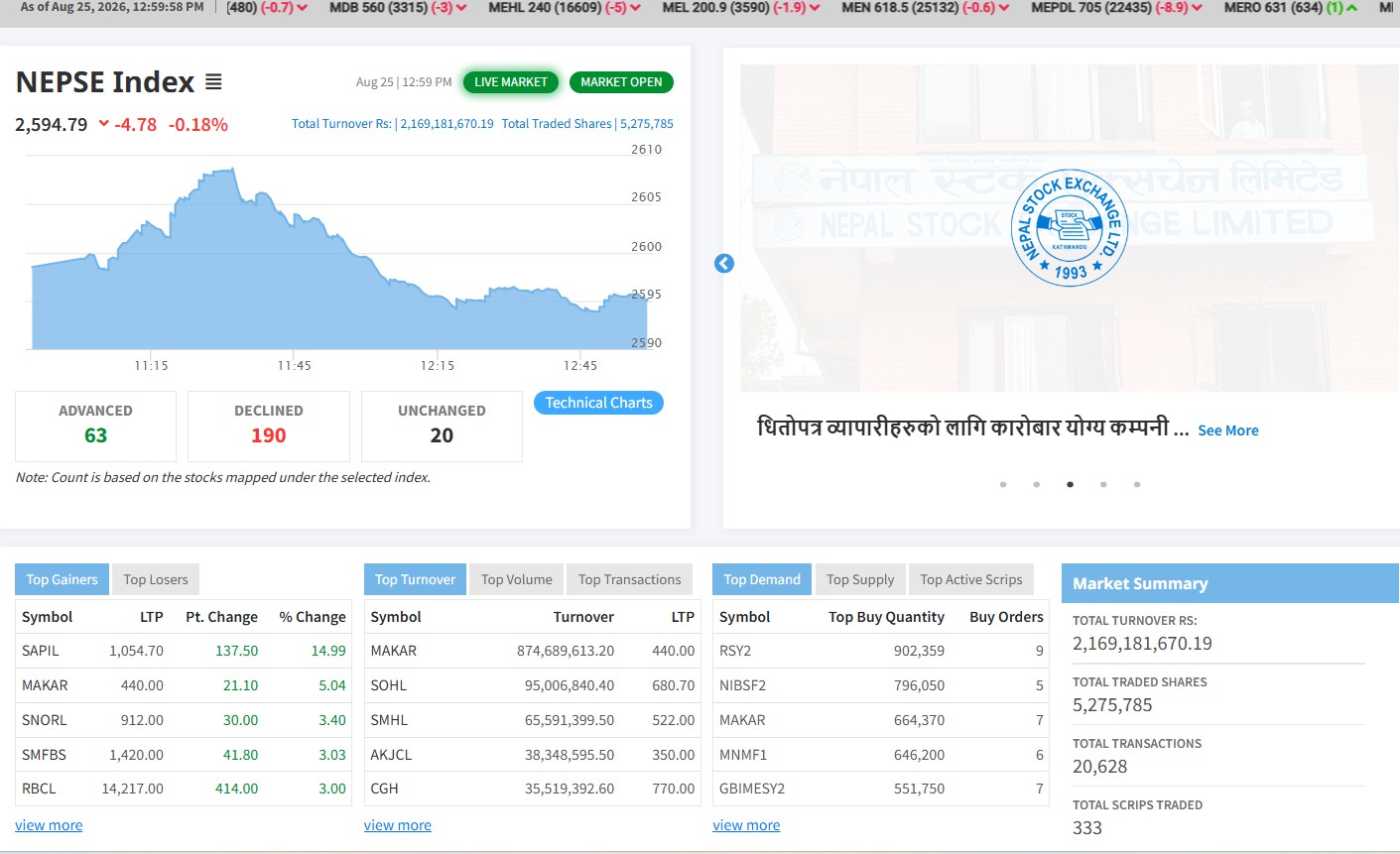Click the Nepal Stock Exchange 1993 logo
This screenshot has width=1400, height=854.
click(x=1070, y=228)
